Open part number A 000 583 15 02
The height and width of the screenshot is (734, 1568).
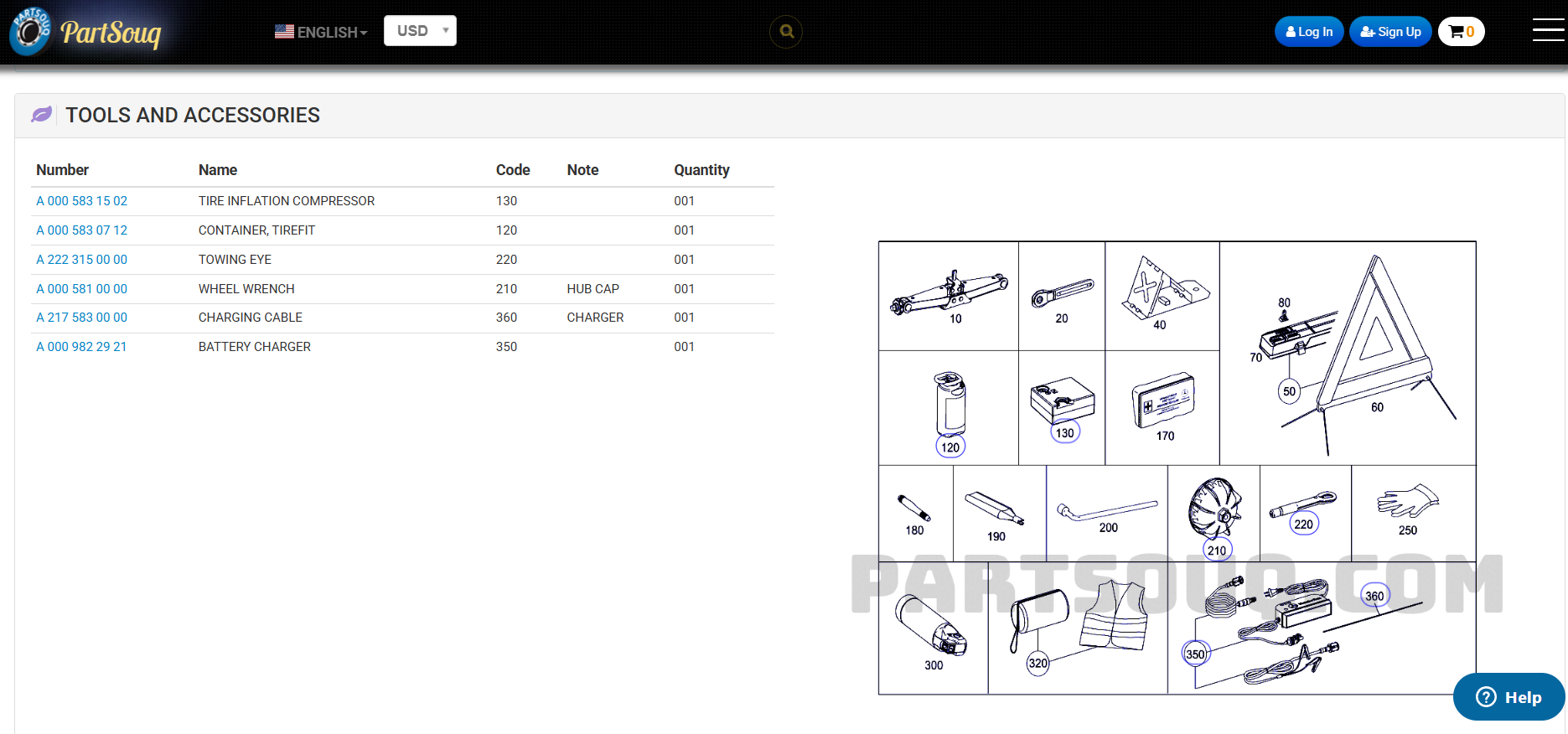[82, 201]
